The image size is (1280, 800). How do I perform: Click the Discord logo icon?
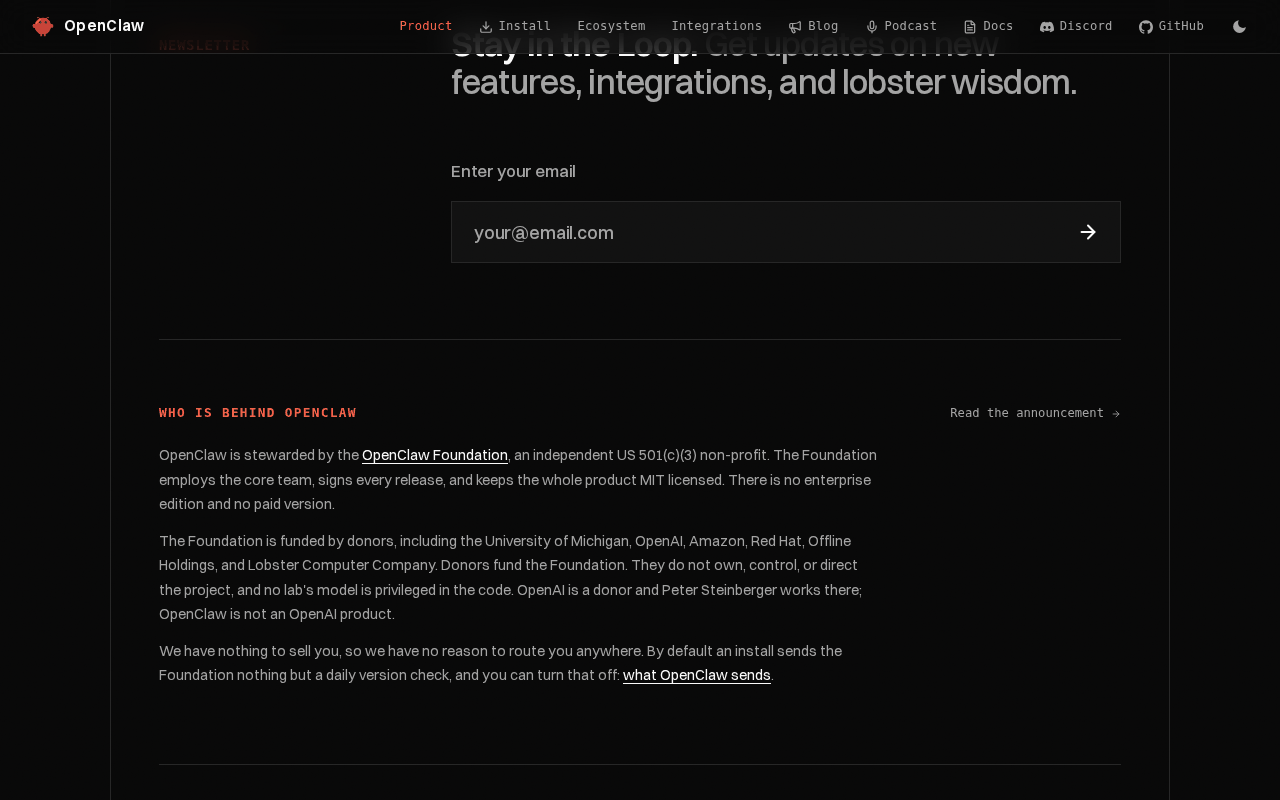1047,27
